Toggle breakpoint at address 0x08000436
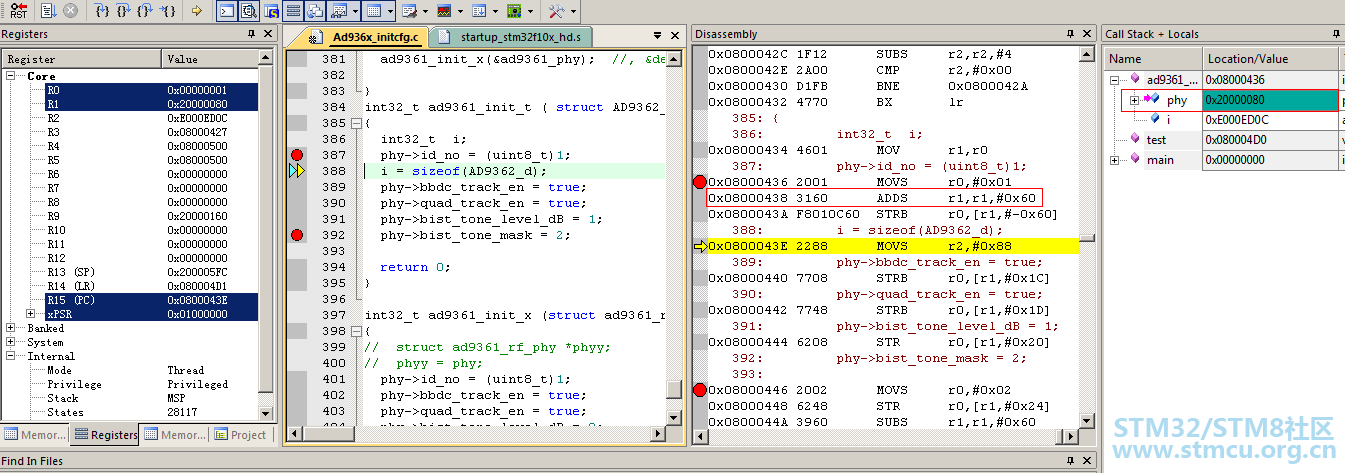 pyautogui.click(x=700, y=182)
